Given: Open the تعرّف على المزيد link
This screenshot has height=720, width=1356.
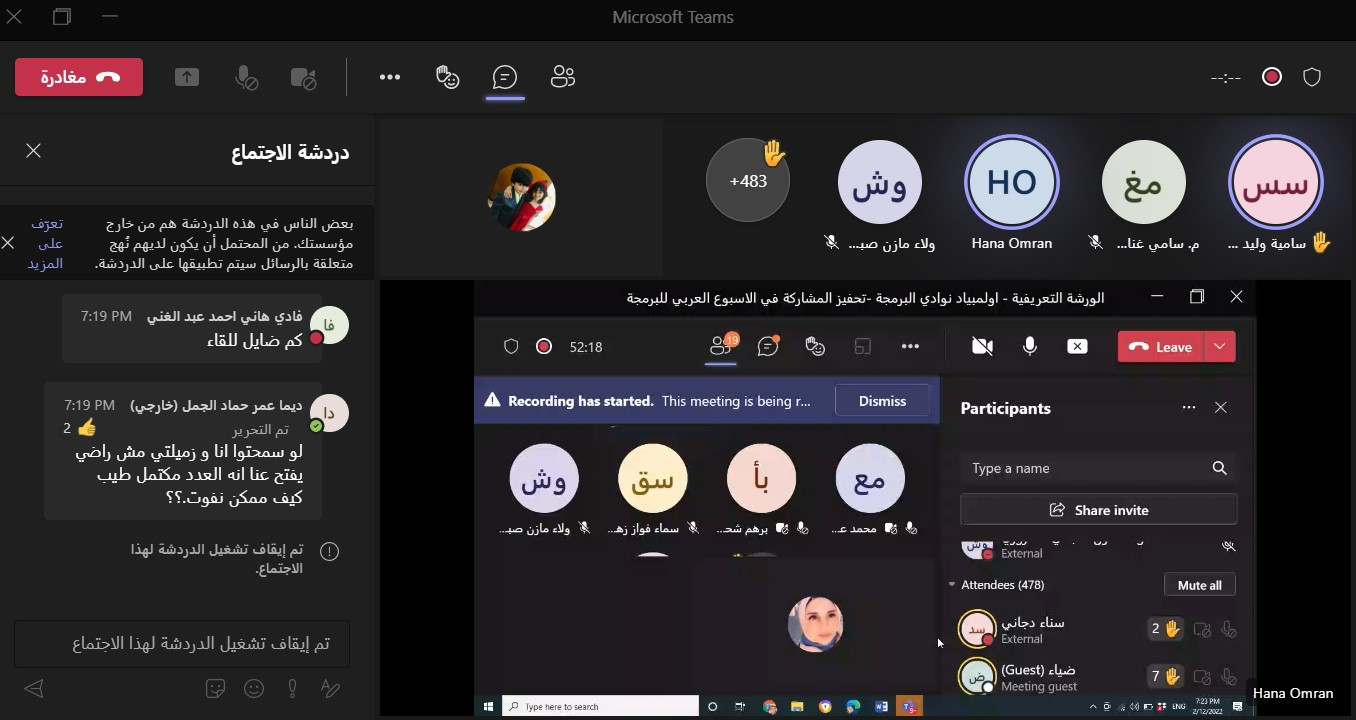Looking at the screenshot, I should (x=47, y=243).
